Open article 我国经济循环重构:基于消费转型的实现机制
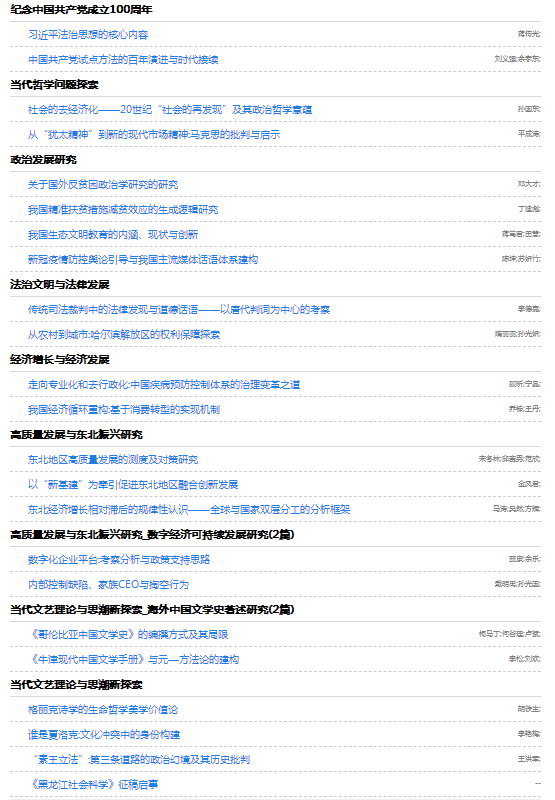555x800 pixels. tap(124, 410)
